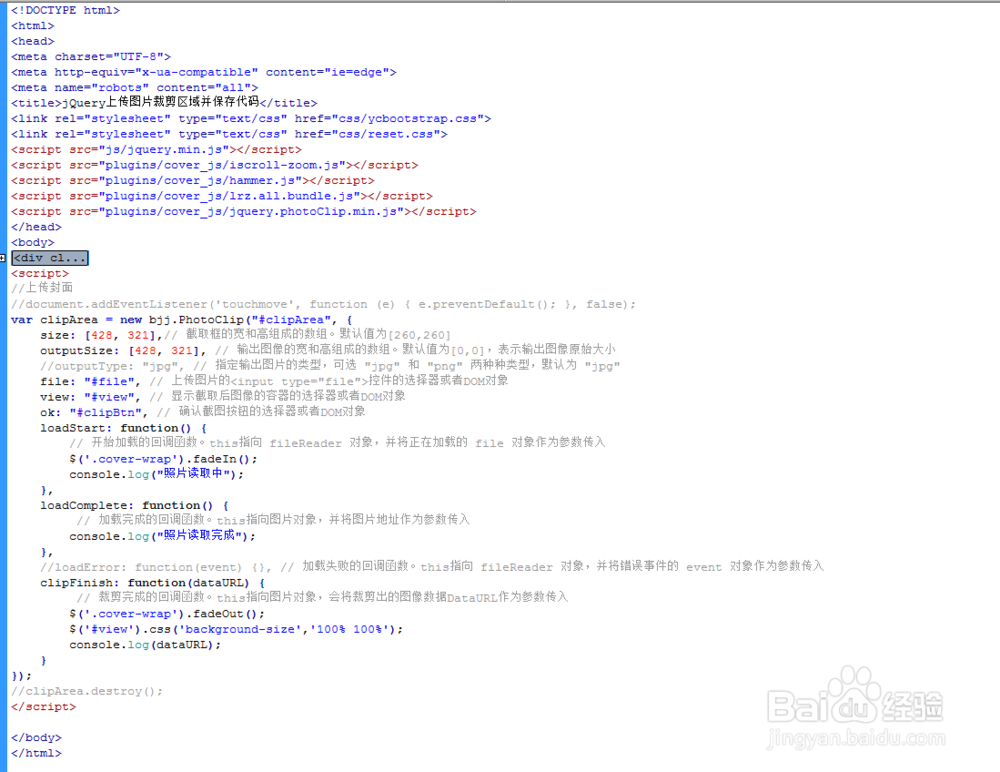Click the meta name="robots" line
Image resolution: width=1000 pixels, height=772 pixels.
point(135,87)
